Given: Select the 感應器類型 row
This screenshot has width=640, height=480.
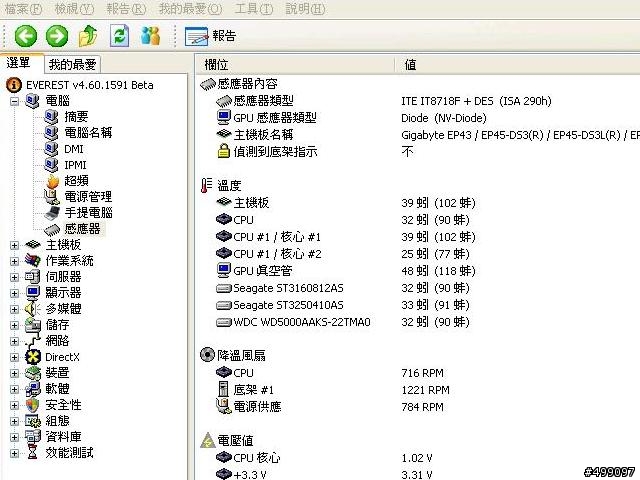Looking at the screenshot, I should tap(418, 101).
